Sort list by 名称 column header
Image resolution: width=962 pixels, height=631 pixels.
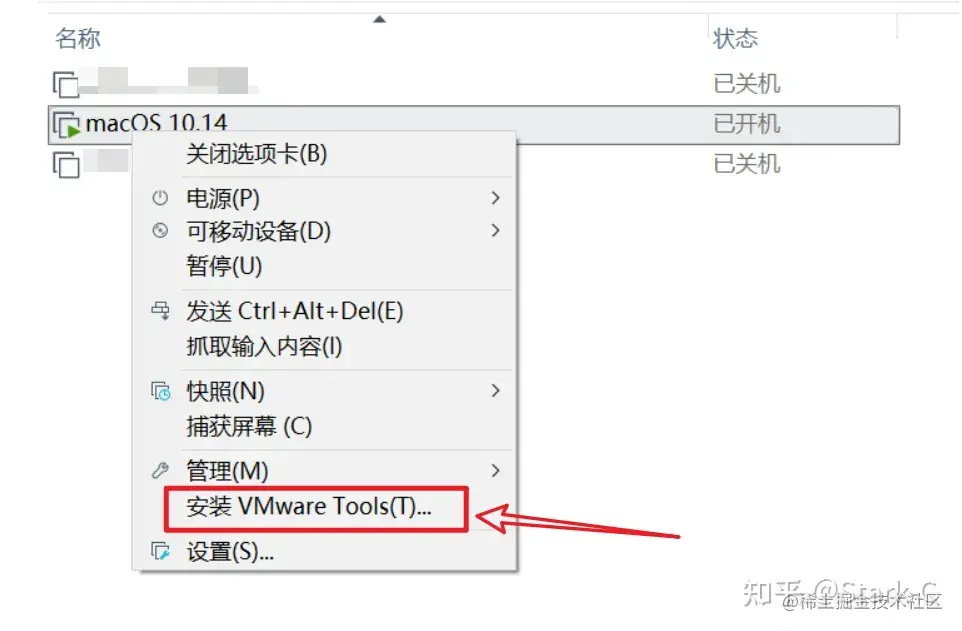point(77,39)
